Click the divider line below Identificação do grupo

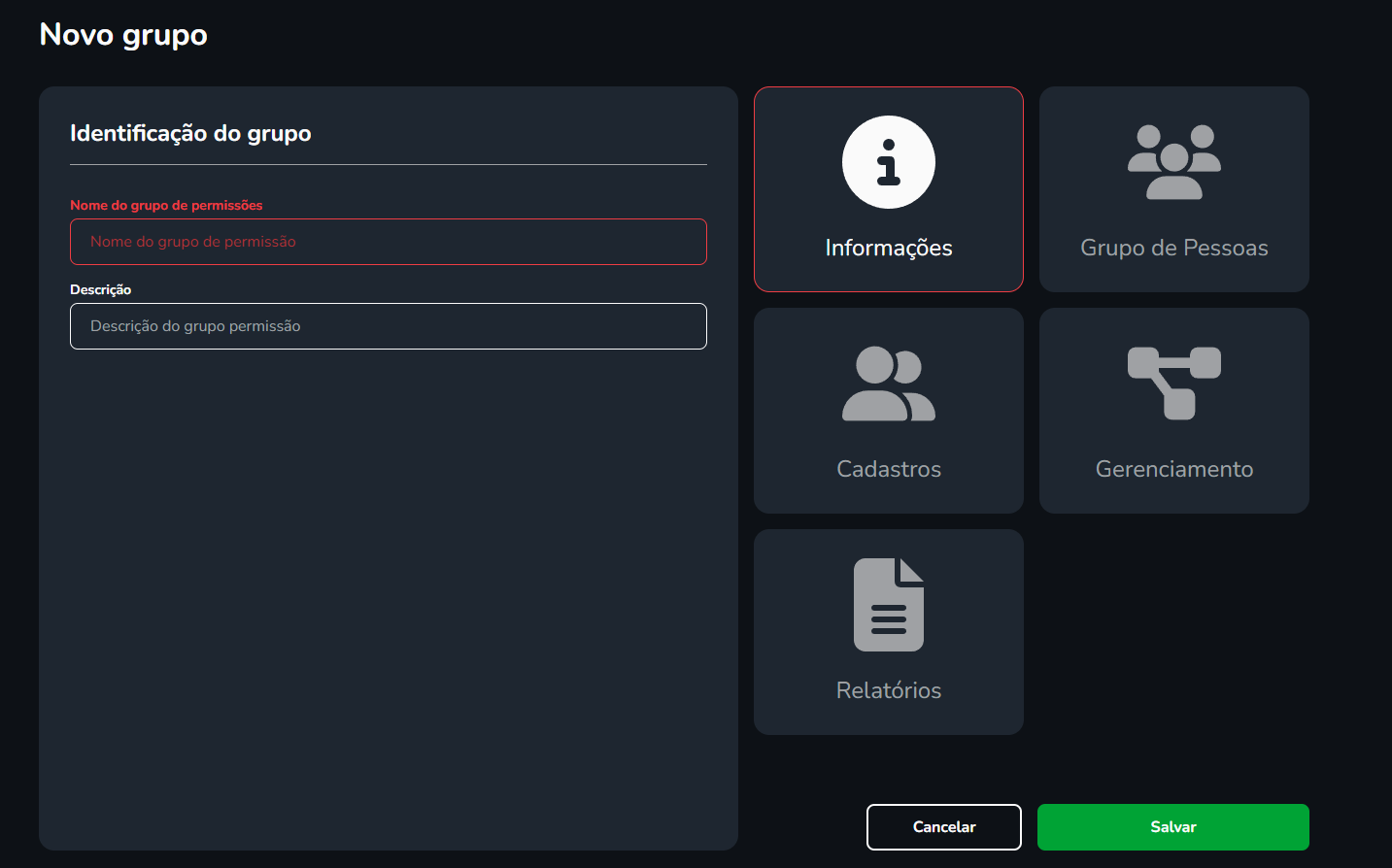click(388, 165)
